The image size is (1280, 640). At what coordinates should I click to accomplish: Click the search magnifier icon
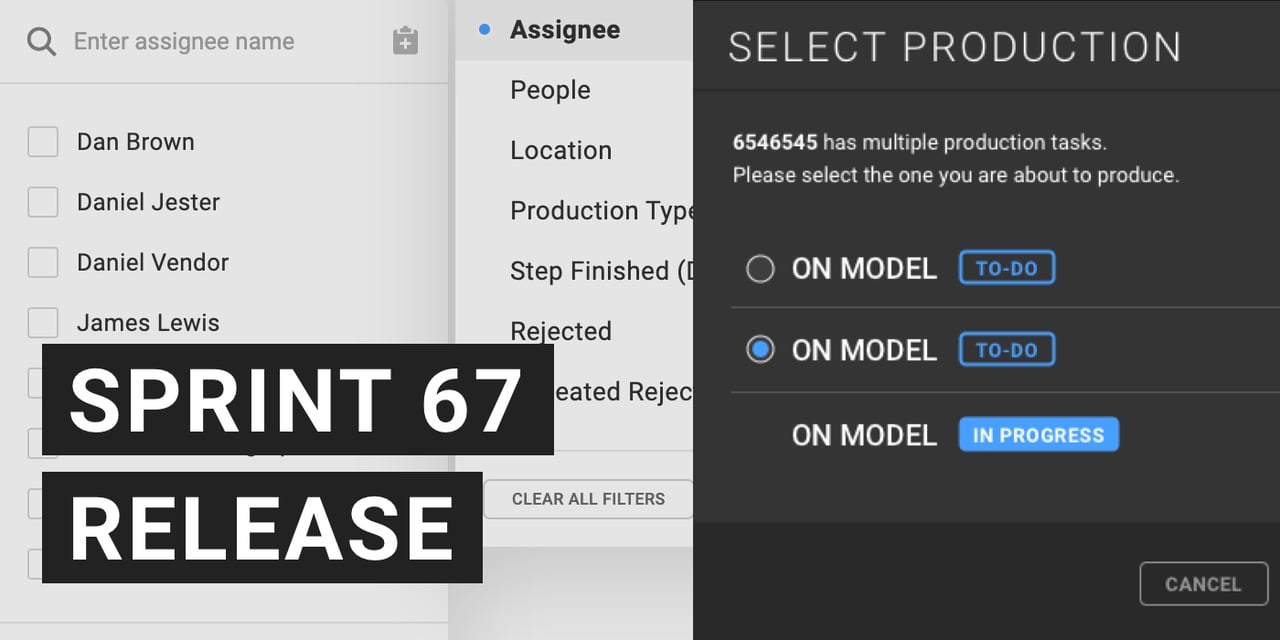tap(41, 42)
